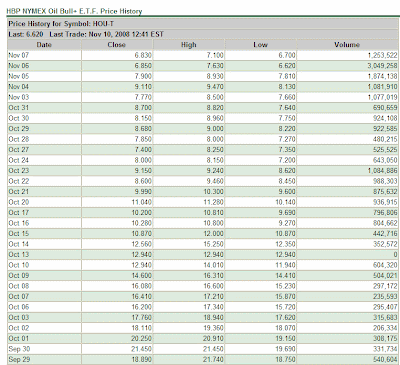The height and width of the screenshot is (365, 400).
Task: Click the Low column header
Action: [x=260, y=45]
